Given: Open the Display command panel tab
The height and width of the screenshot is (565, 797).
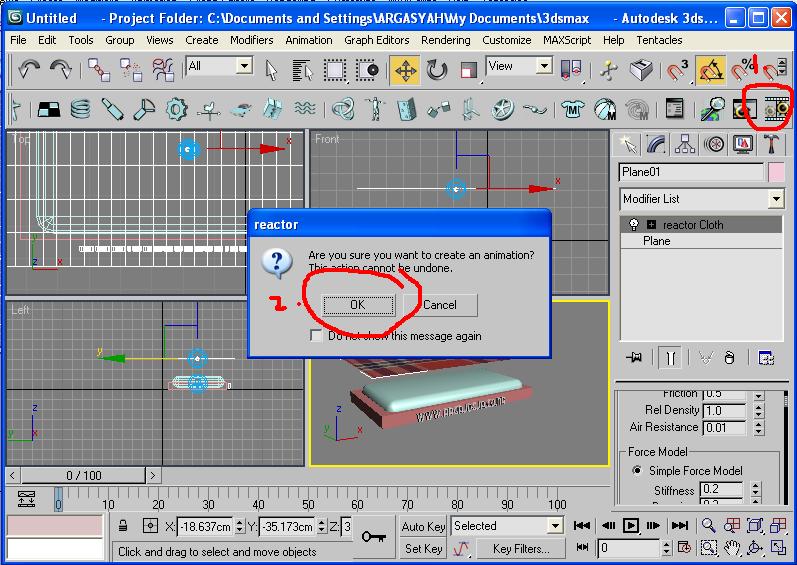Looking at the screenshot, I should pos(743,145).
